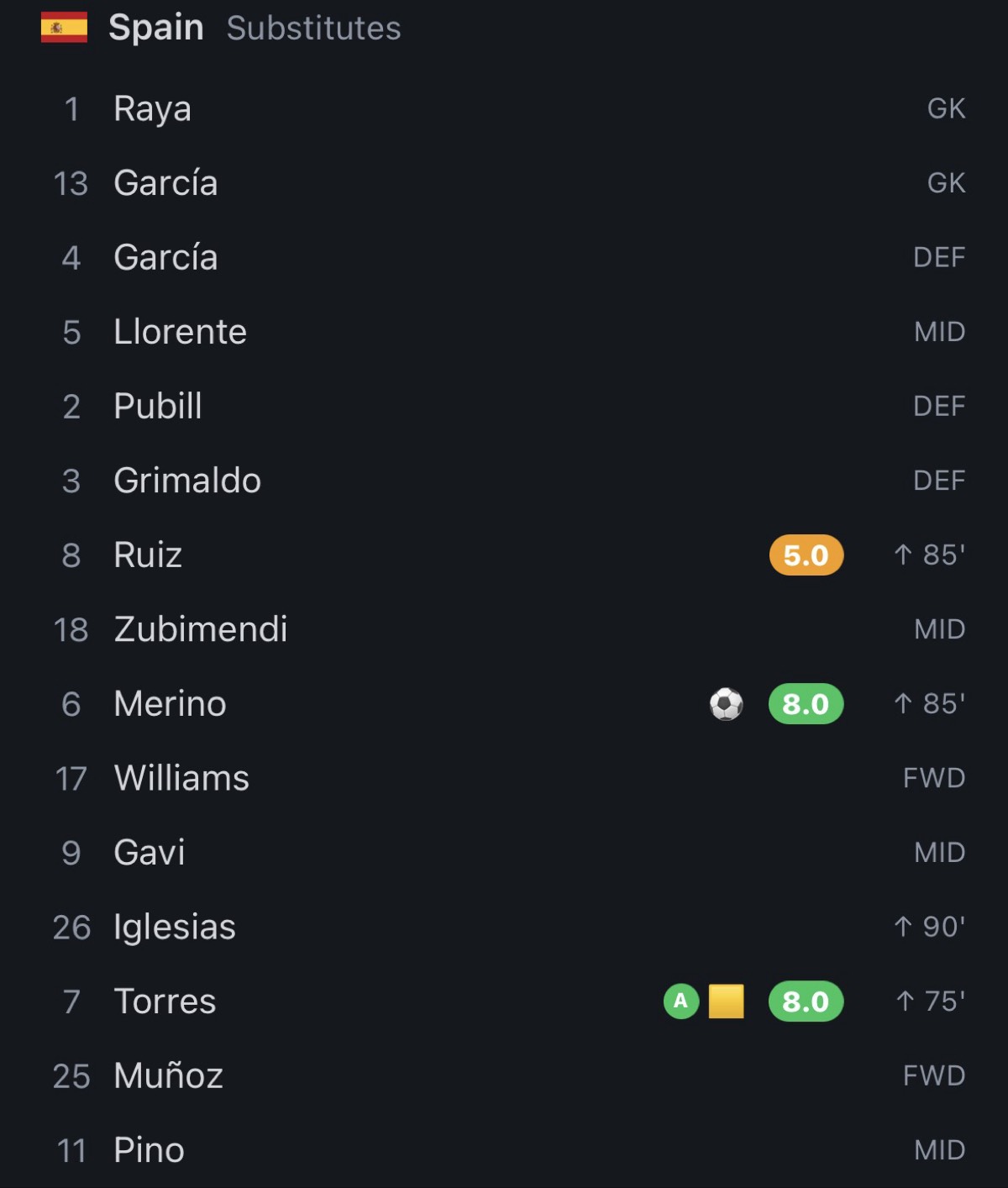The width and height of the screenshot is (1008, 1188).
Task: Open Pino's player row
Action: click(x=504, y=1150)
